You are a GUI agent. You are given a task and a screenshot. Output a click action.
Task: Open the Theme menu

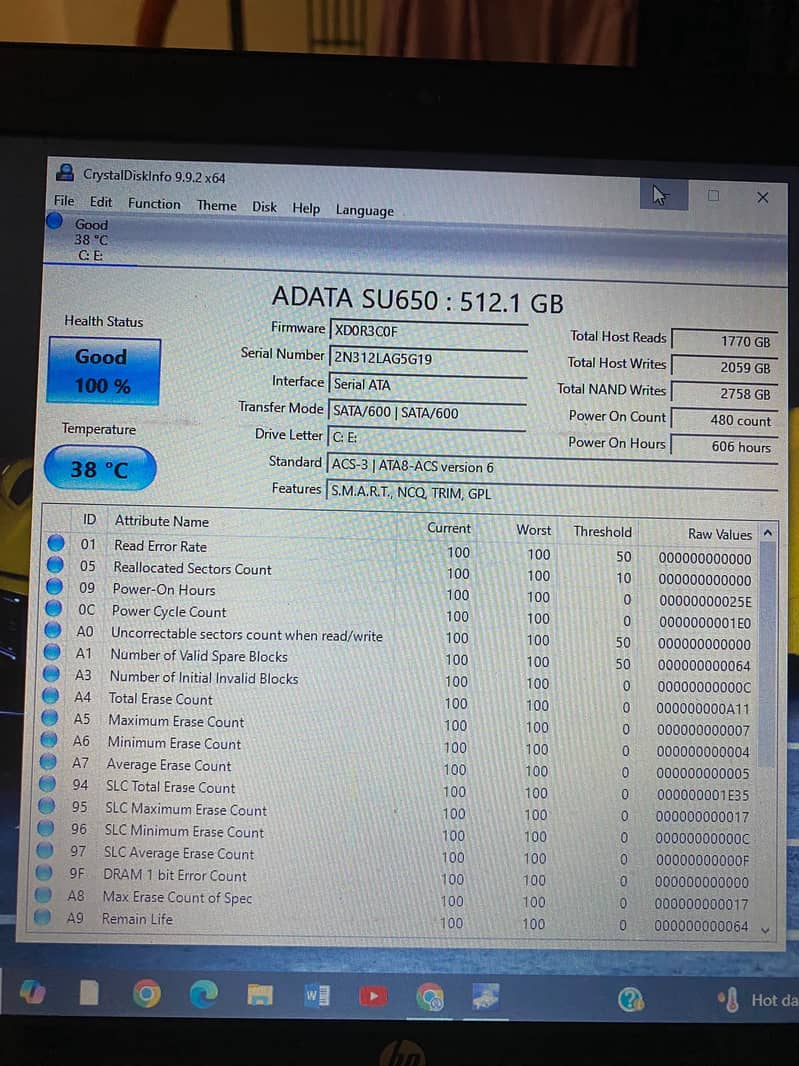point(217,205)
